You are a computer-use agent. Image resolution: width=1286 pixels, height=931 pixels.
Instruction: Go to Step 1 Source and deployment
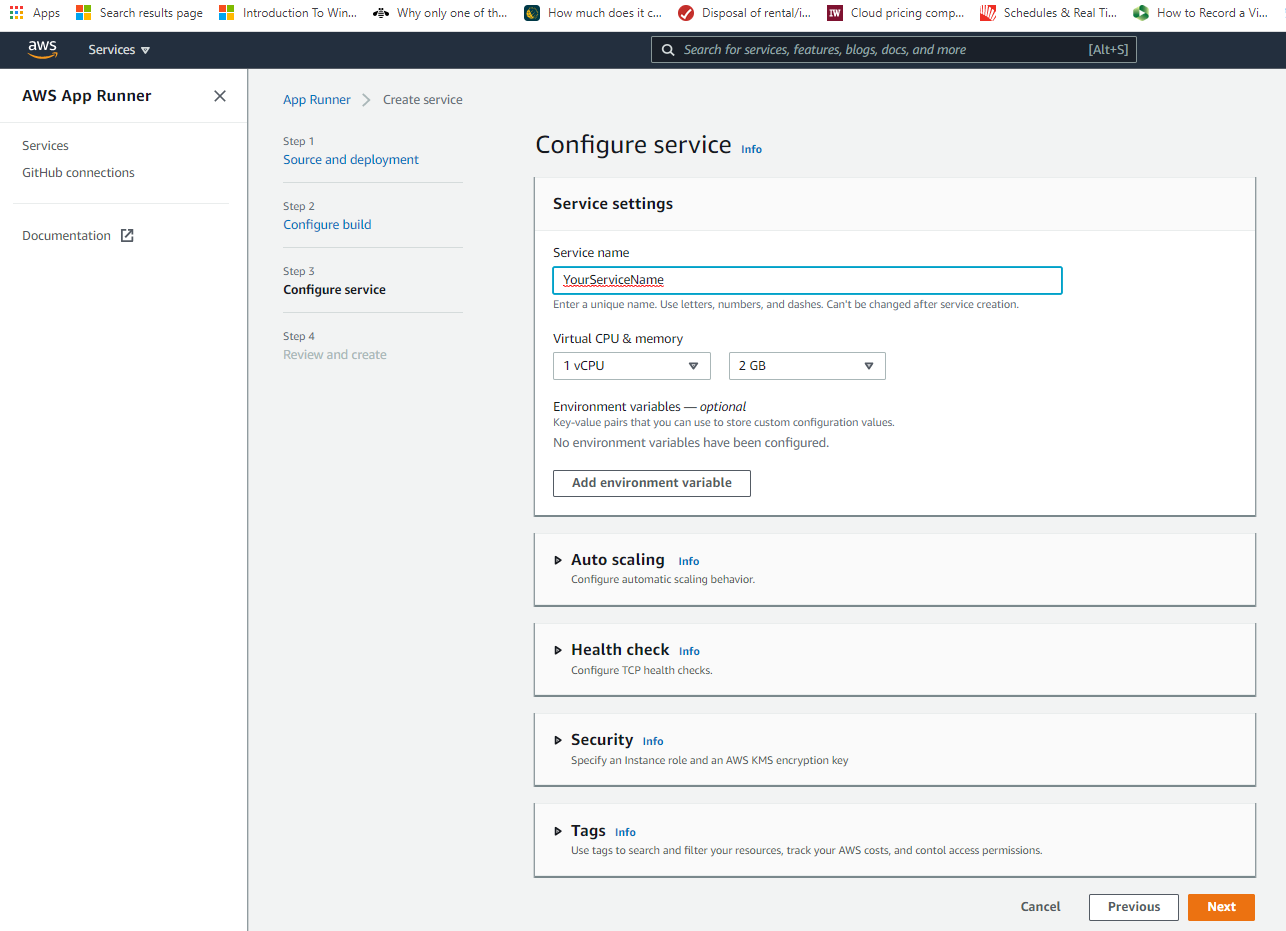pyautogui.click(x=351, y=160)
